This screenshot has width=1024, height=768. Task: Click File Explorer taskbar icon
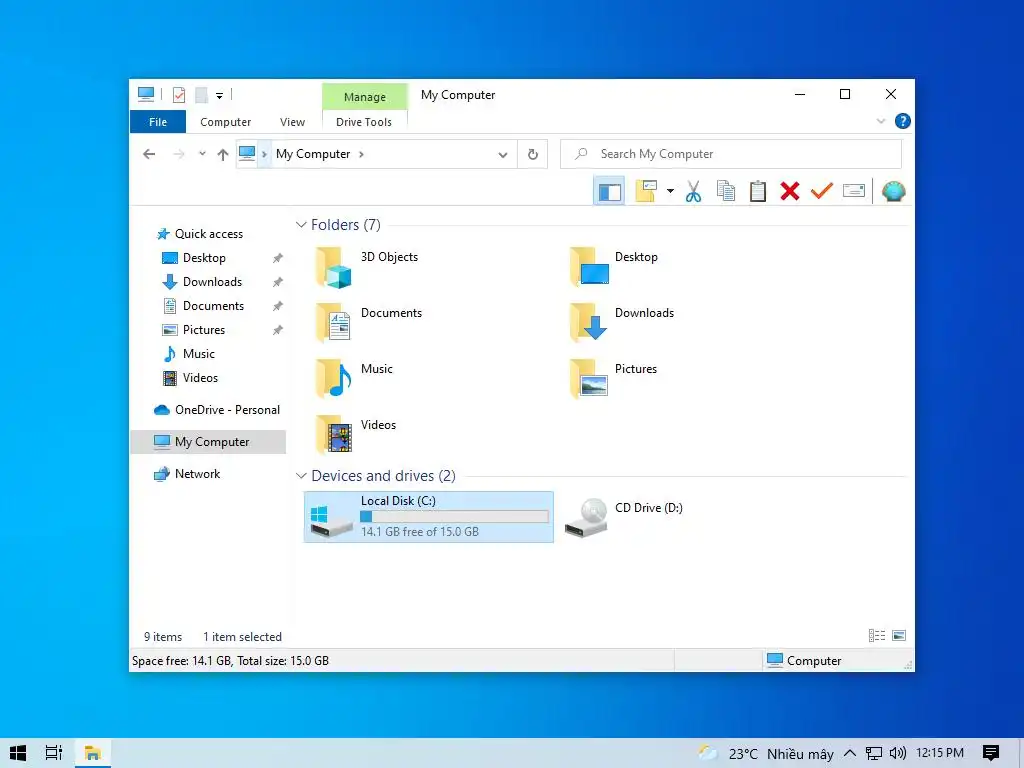point(92,753)
